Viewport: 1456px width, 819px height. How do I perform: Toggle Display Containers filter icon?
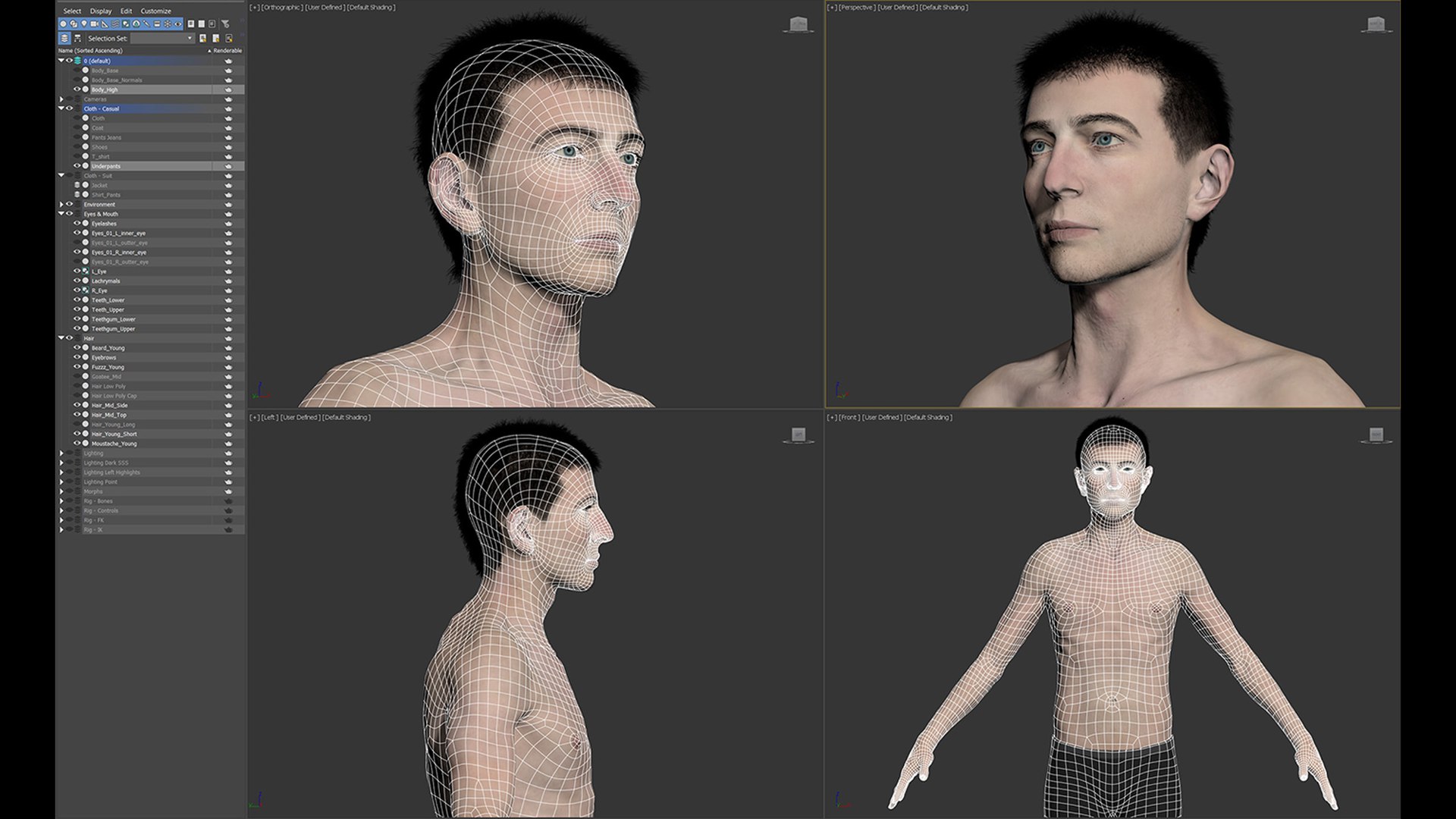[x=157, y=24]
